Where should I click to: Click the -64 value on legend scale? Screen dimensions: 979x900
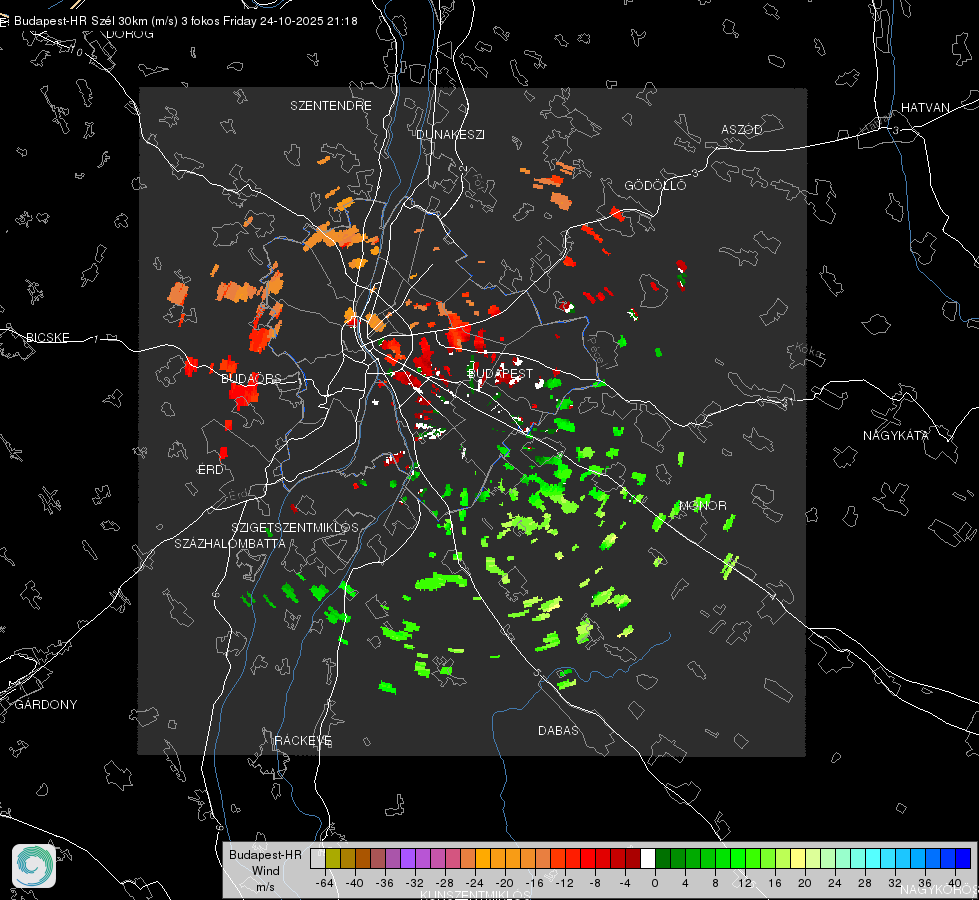tap(325, 883)
